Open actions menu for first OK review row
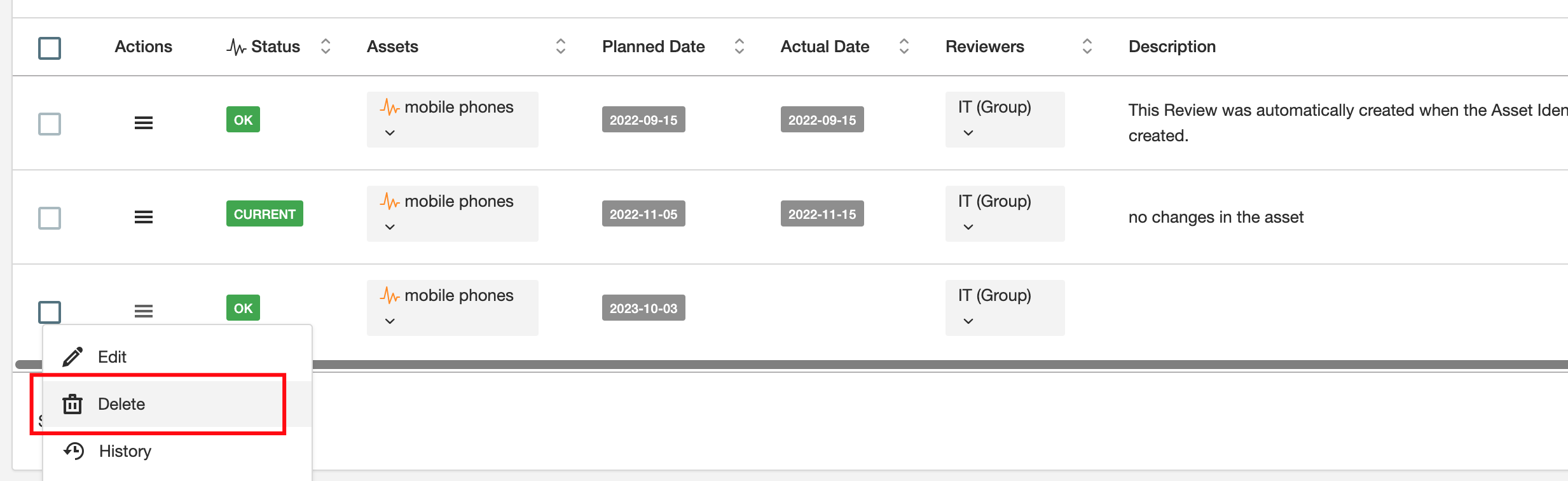Image resolution: width=1568 pixels, height=481 pixels. click(143, 123)
